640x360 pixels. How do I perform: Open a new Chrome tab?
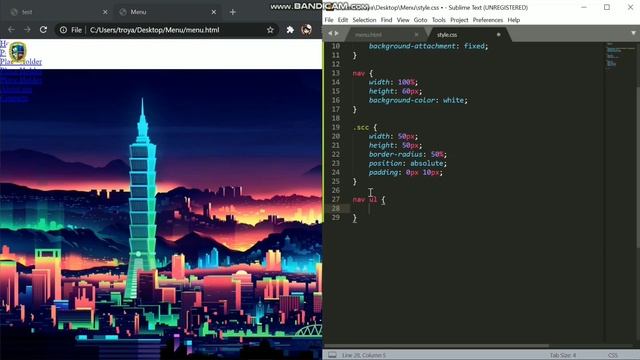[x=233, y=12]
